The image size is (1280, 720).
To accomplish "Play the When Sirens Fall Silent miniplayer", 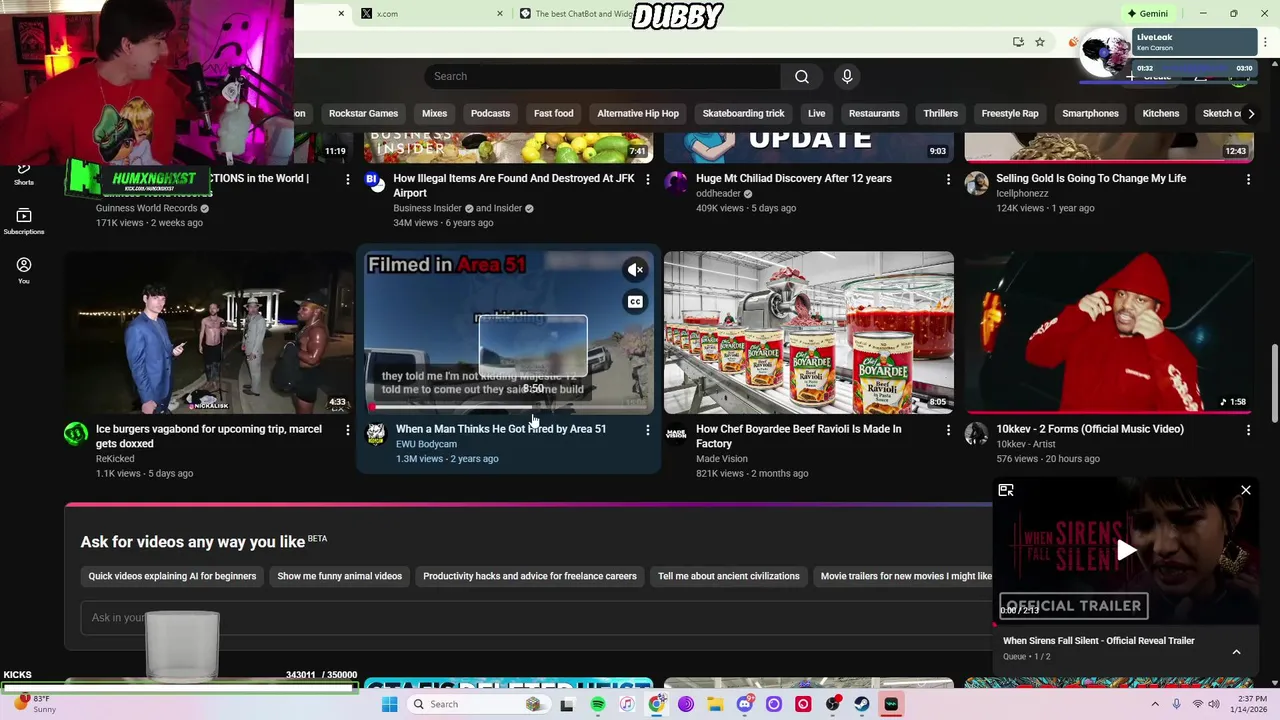I will pyautogui.click(x=1126, y=550).
